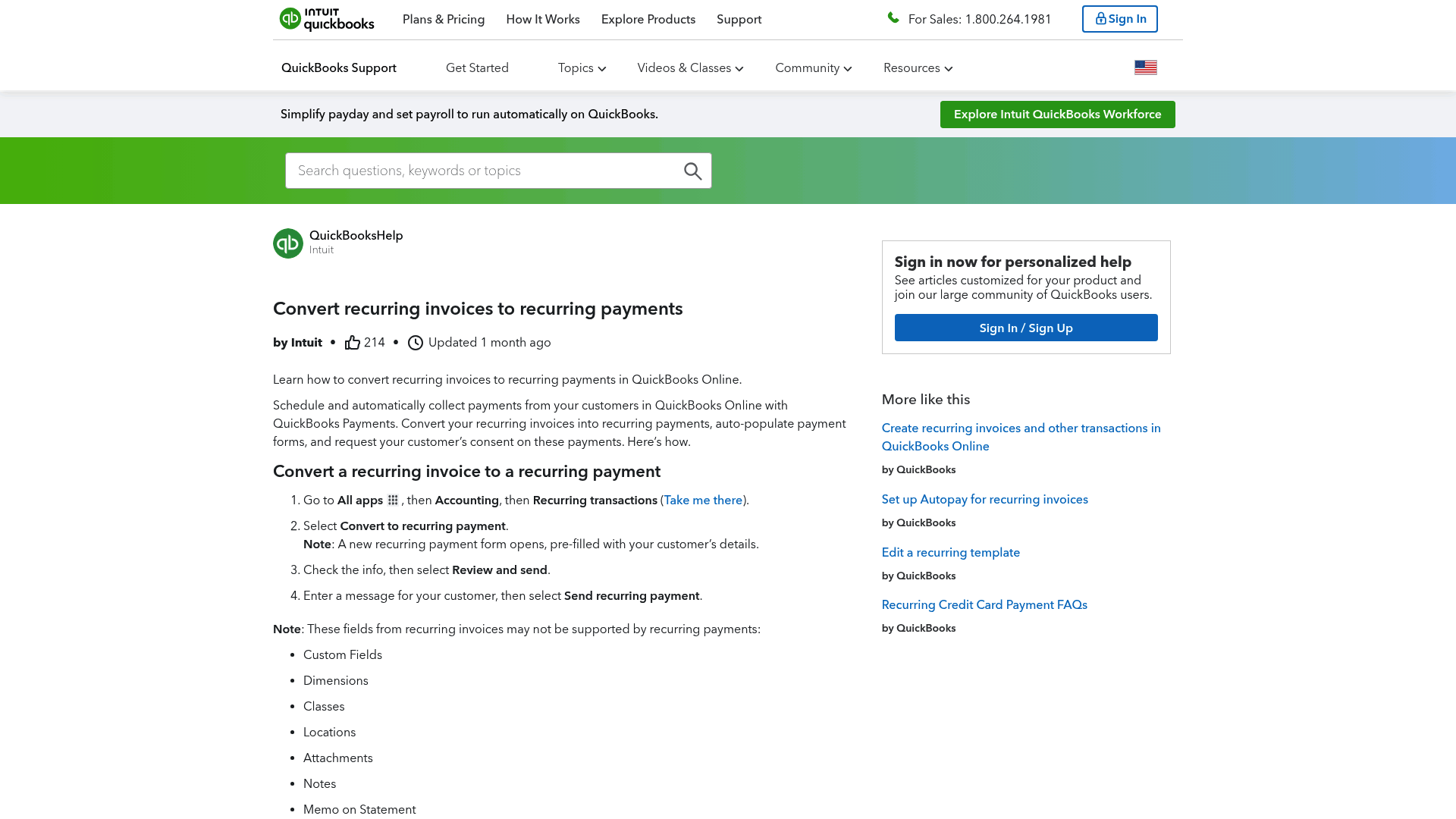Open Explore Products menu
Screen dimensions: 1456x819
pyautogui.click(x=648, y=20)
